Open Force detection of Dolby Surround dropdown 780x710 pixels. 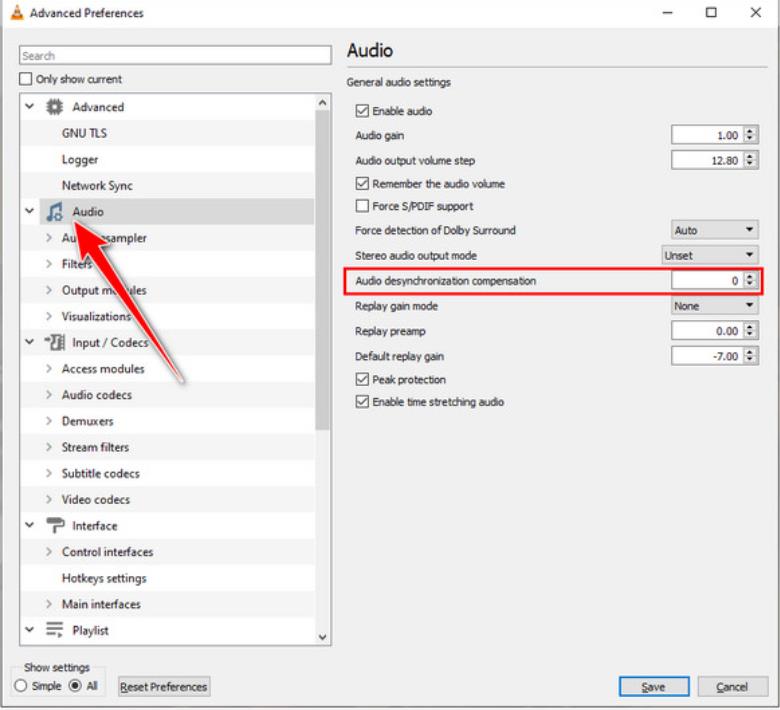[x=714, y=230]
